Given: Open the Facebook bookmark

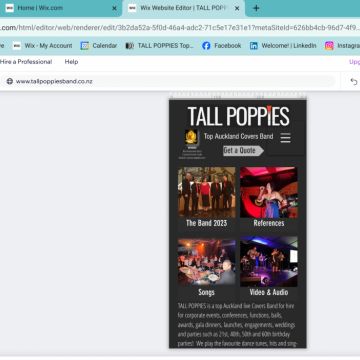Looking at the screenshot, I should click(x=222, y=46).
